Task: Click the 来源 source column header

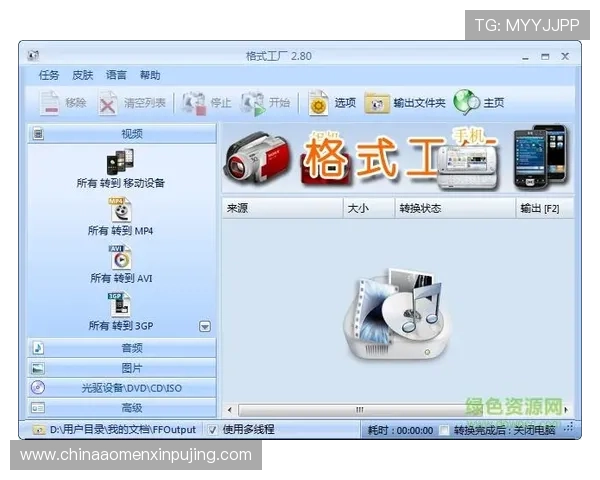Action: pyautogui.click(x=282, y=208)
